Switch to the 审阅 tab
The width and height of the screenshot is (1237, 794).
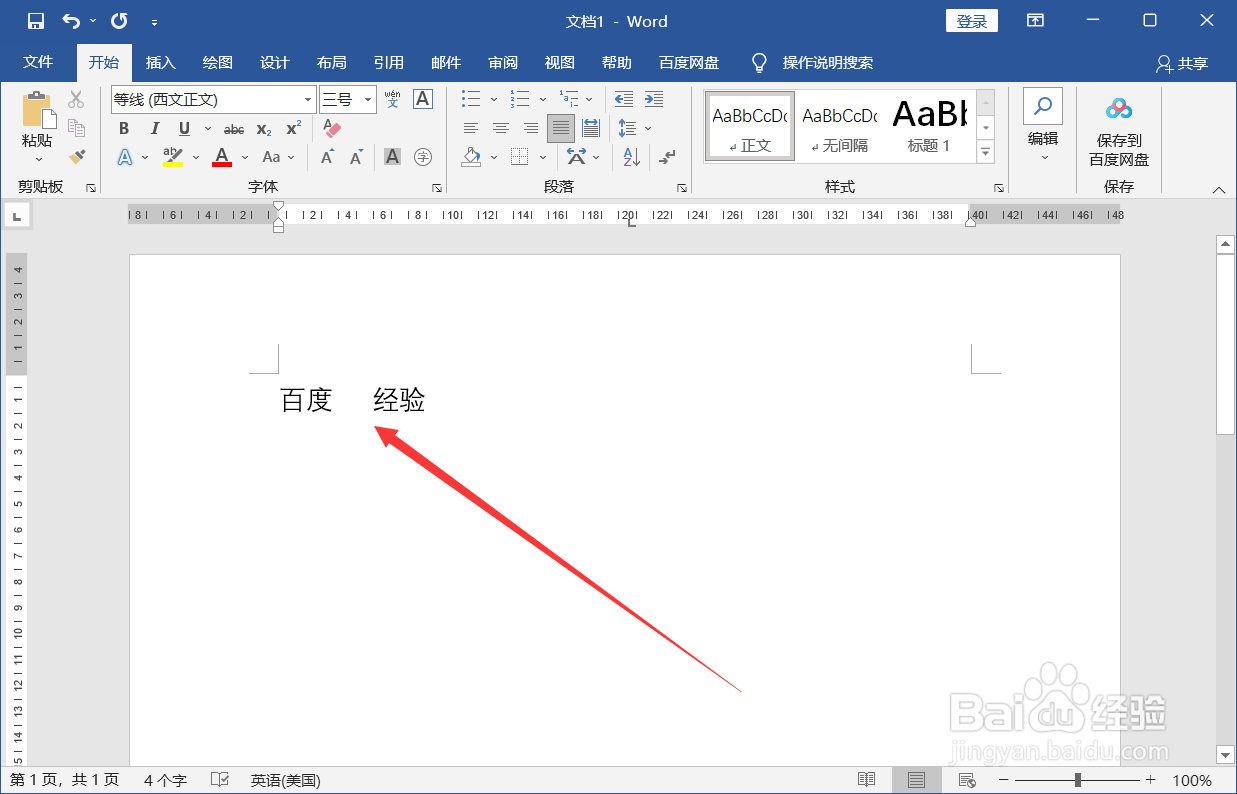pos(503,62)
